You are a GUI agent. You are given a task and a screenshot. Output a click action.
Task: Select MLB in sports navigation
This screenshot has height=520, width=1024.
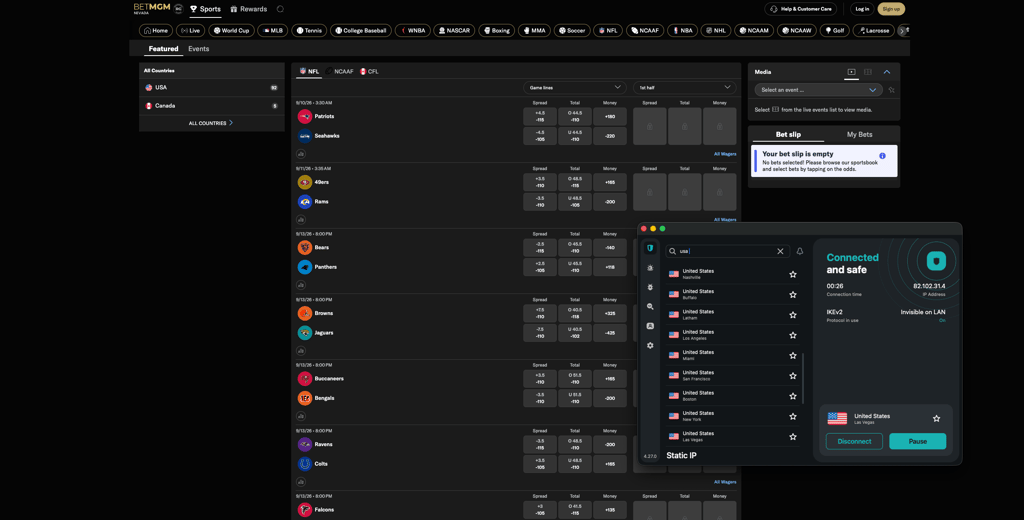[273, 31]
